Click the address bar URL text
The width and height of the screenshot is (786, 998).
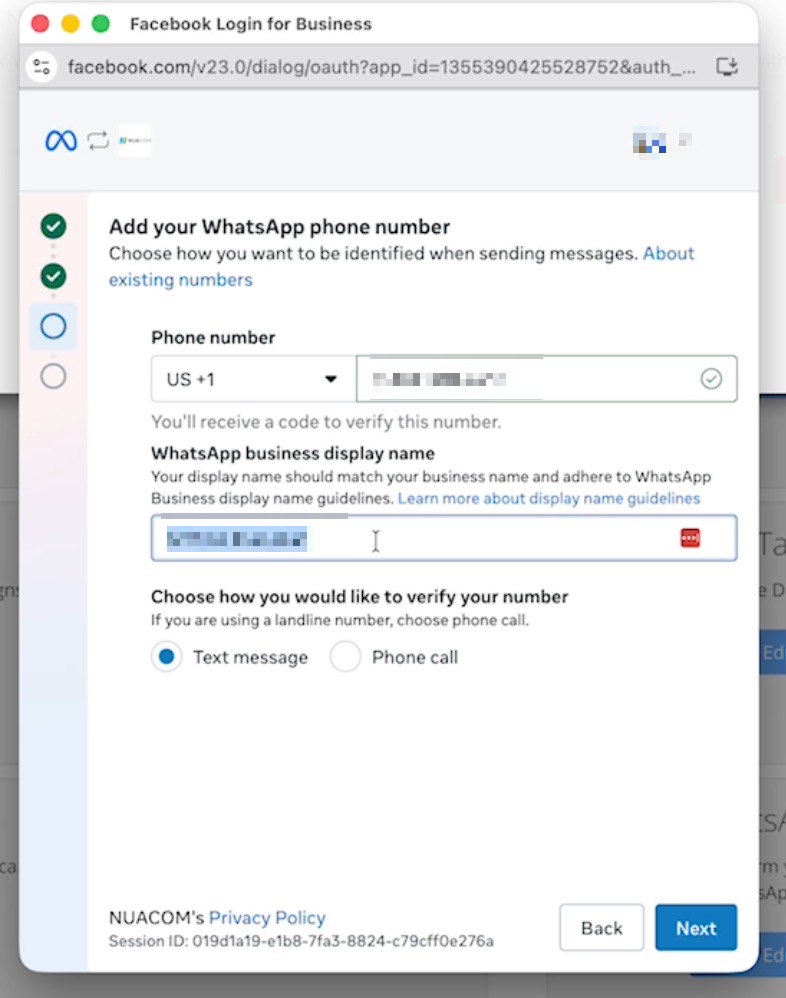[381, 67]
